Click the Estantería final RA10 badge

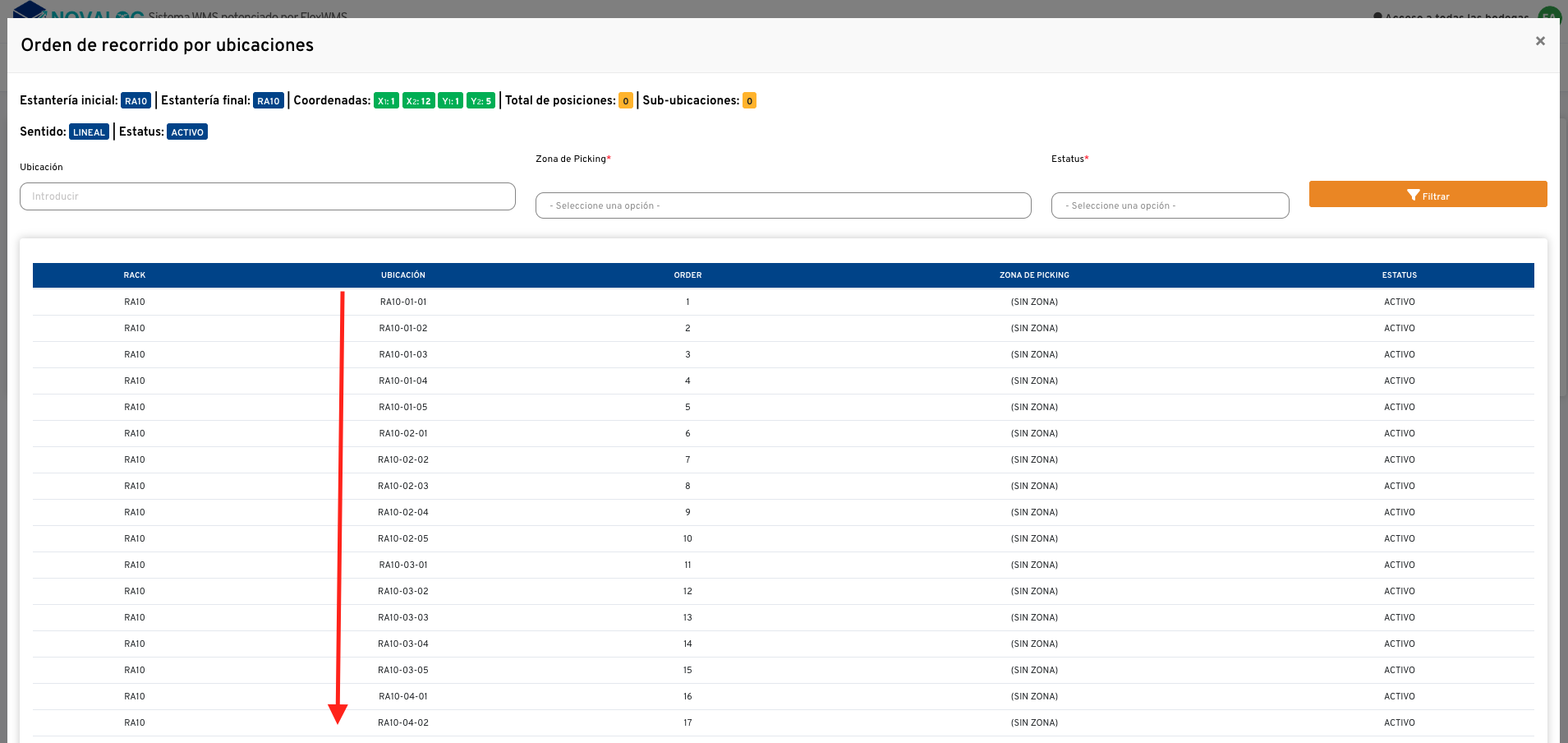(x=269, y=101)
